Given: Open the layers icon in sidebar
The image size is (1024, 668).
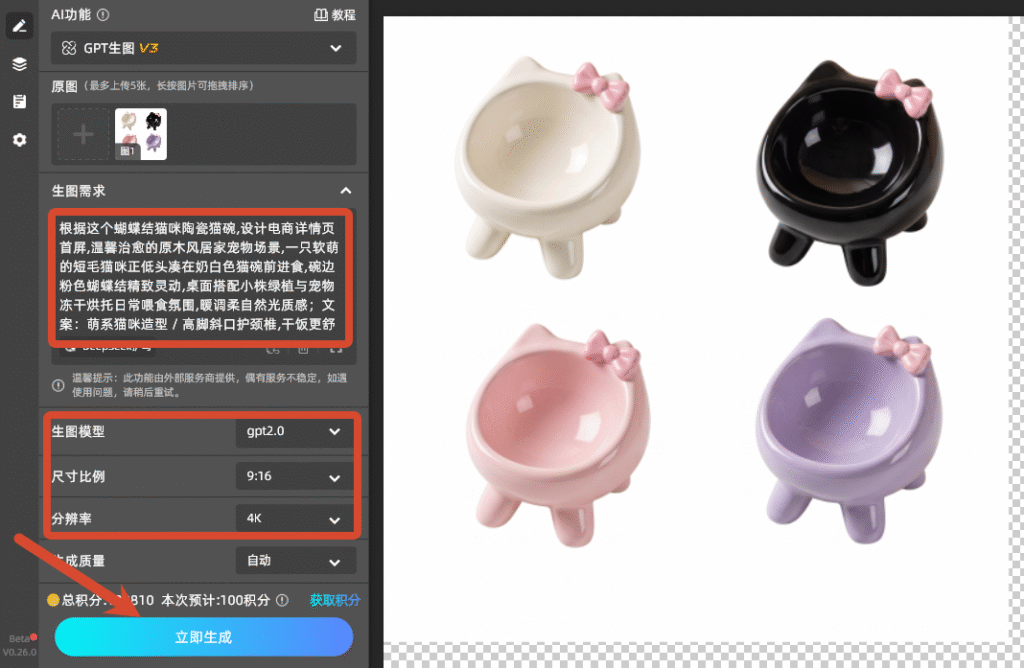Looking at the screenshot, I should (x=19, y=64).
